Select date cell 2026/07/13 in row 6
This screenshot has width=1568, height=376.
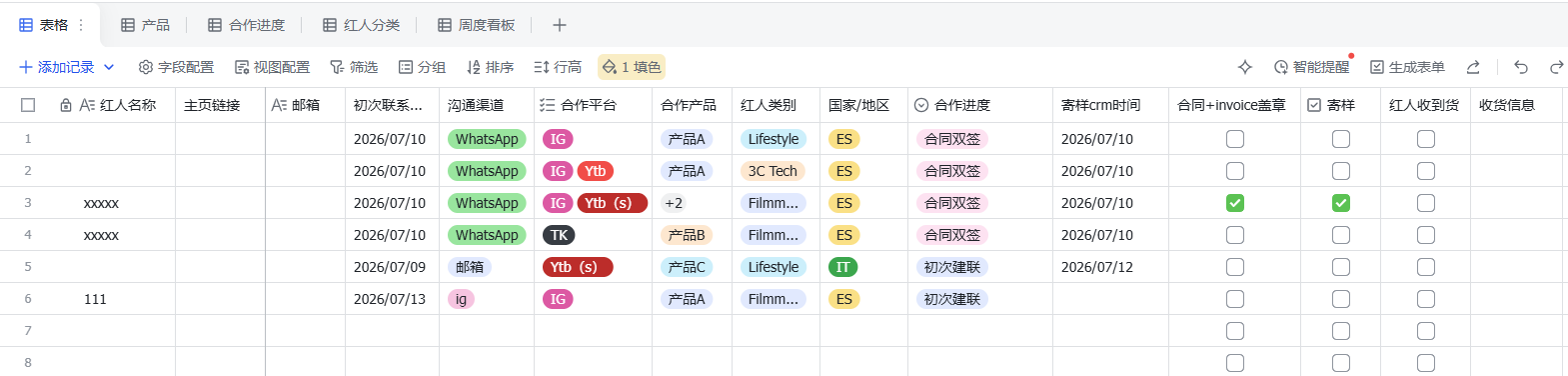pos(392,299)
